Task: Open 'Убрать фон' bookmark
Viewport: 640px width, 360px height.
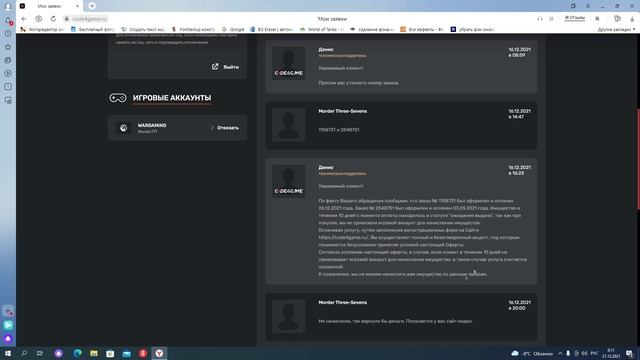Action: [473, 29]
